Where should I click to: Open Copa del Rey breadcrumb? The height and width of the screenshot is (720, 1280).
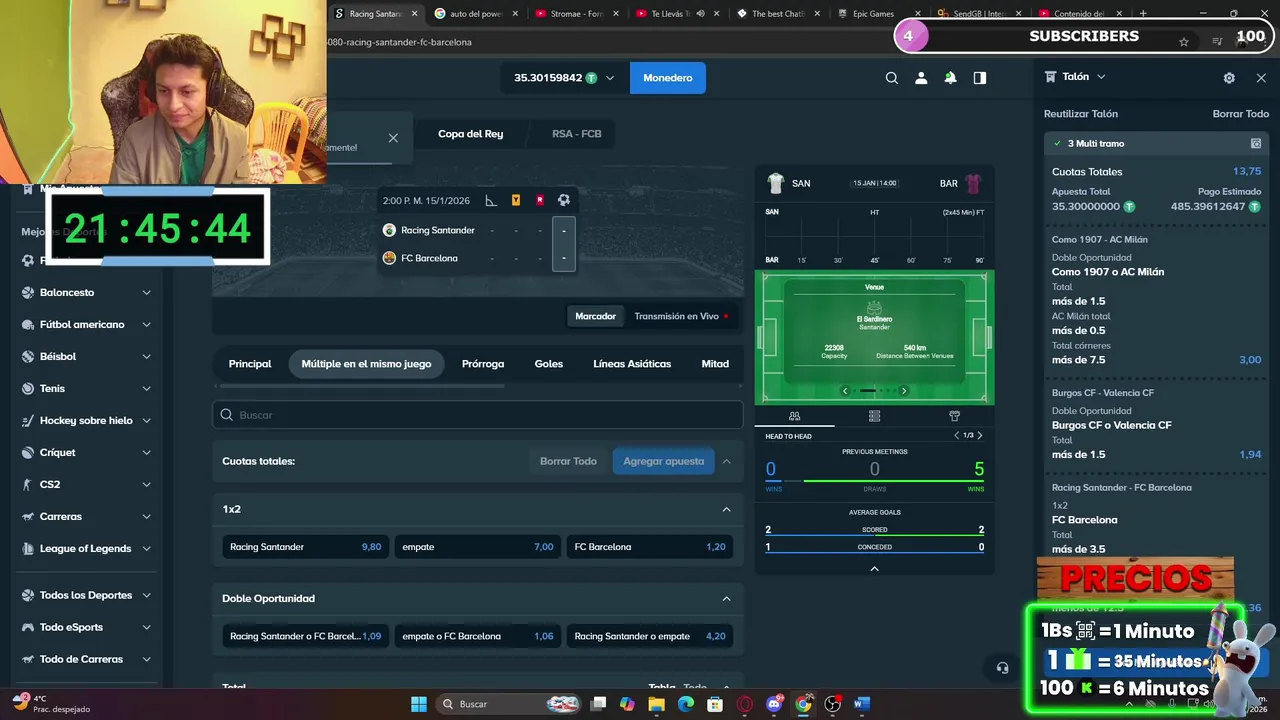point(470,134)
